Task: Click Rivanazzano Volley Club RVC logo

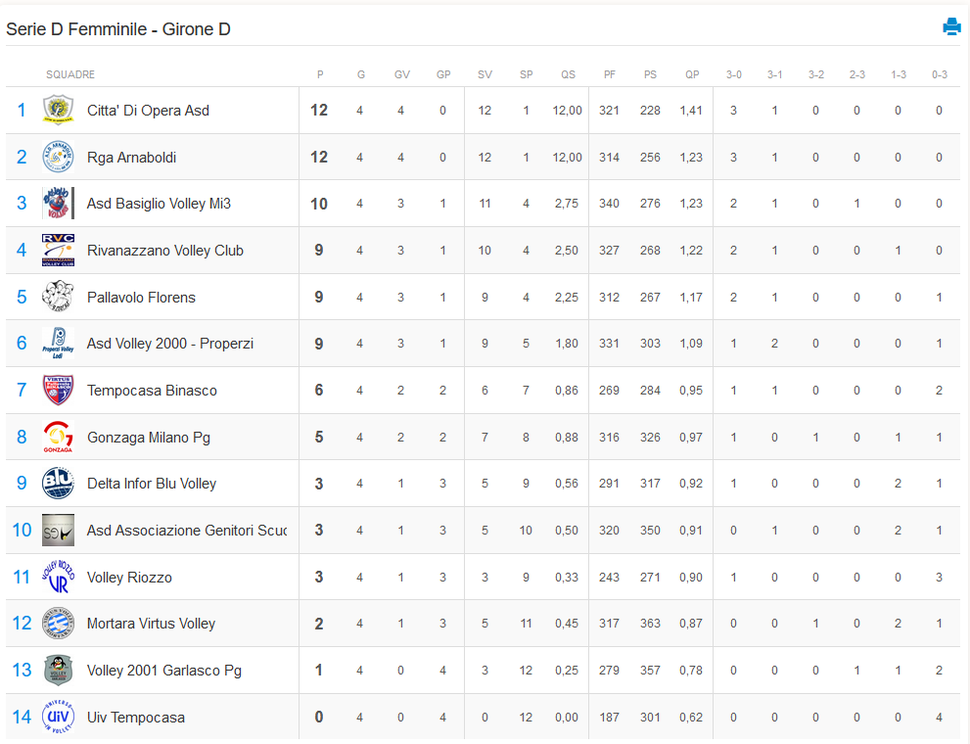Action: click(58, 250)
